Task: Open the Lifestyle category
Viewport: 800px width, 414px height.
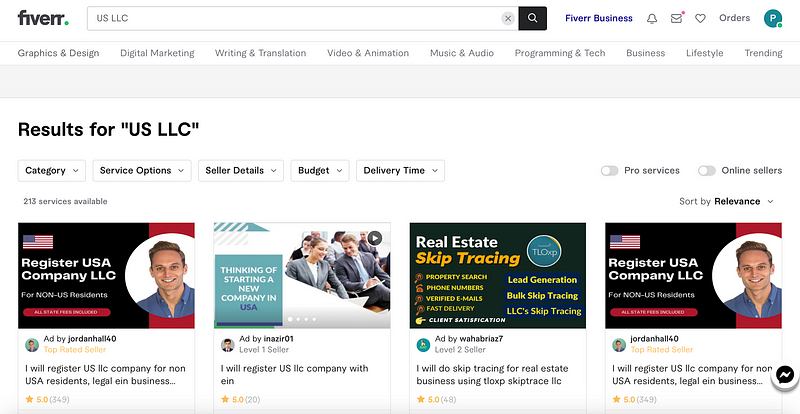Action: [705, 53]
